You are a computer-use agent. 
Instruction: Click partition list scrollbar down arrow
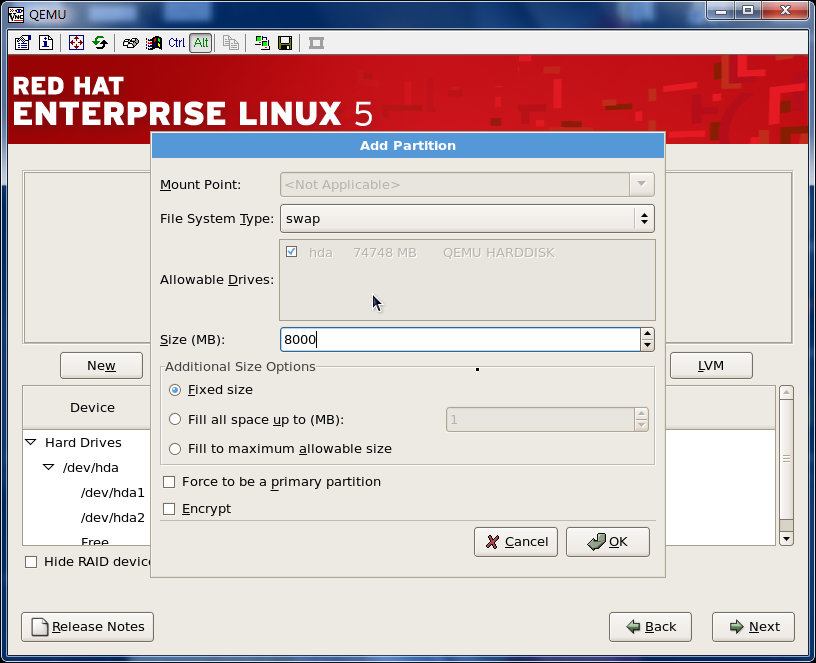pyautogui.click(x=786, y=539)
